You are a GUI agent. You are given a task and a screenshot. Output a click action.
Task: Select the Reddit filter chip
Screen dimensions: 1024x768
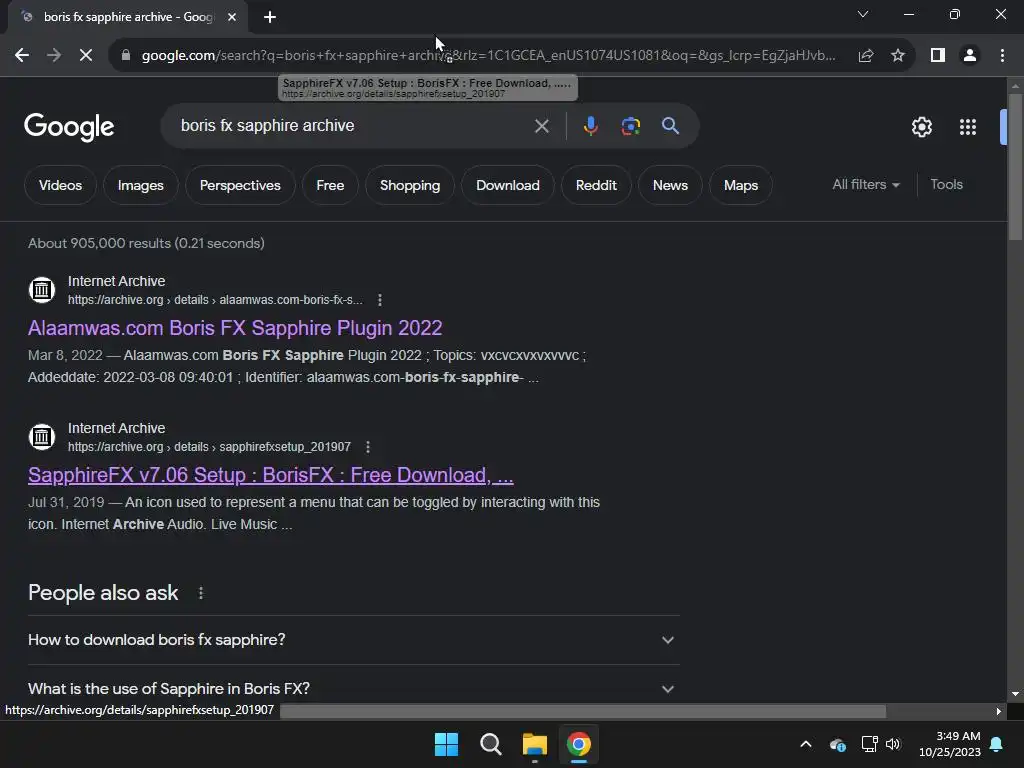[x=596, y=185]
